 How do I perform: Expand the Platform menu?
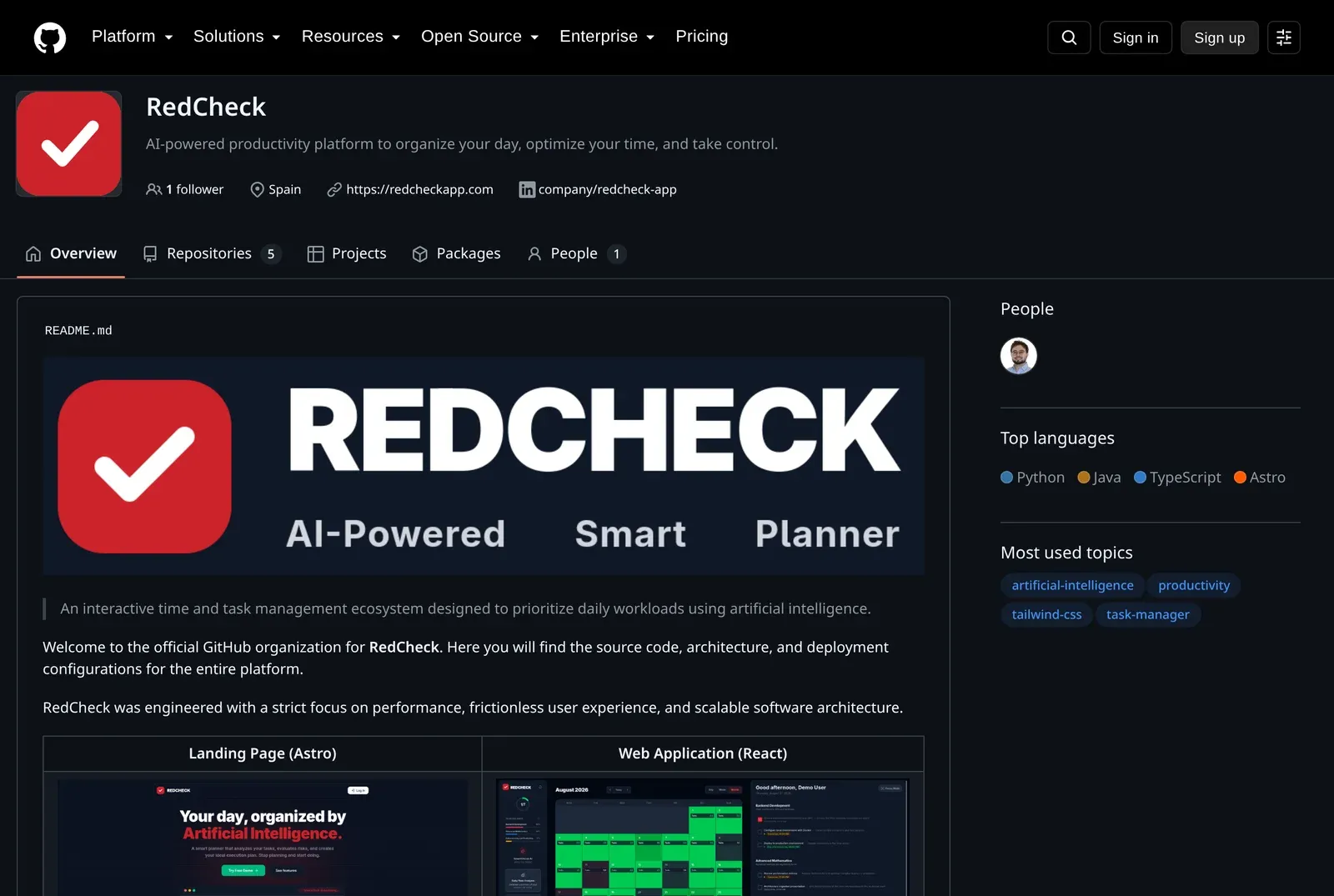coord(133,37)
